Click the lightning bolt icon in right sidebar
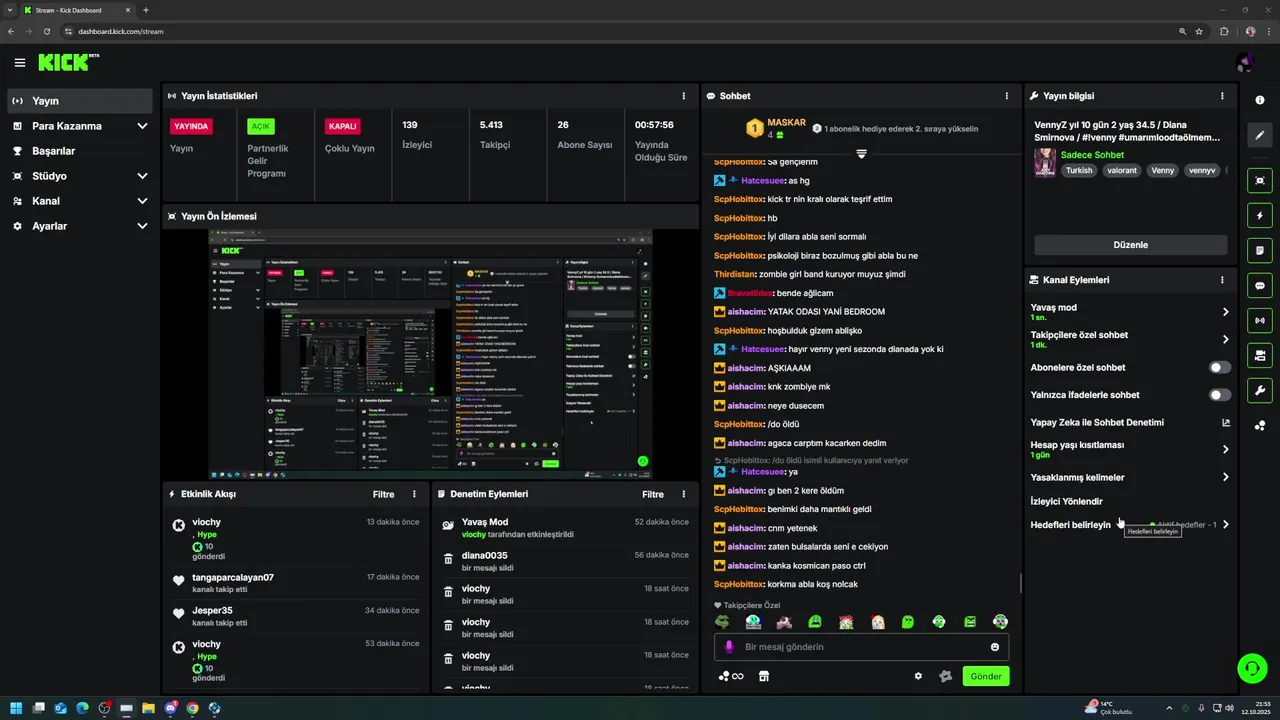 pos(1260,215)
